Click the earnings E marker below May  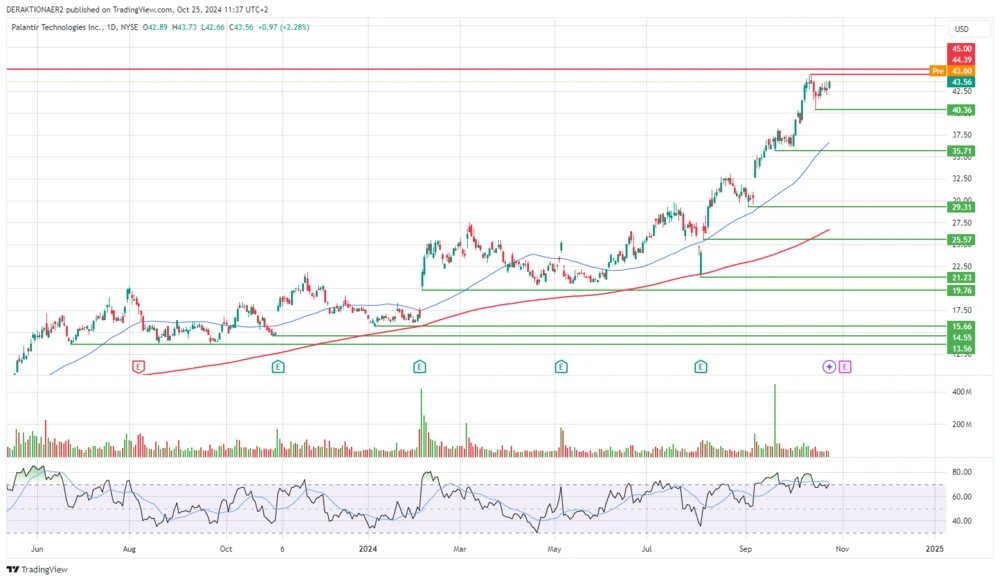click(559, 367)
